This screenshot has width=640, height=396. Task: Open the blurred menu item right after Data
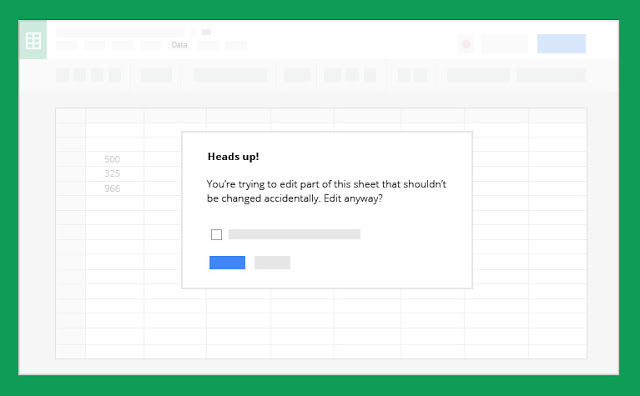(208, 45)
